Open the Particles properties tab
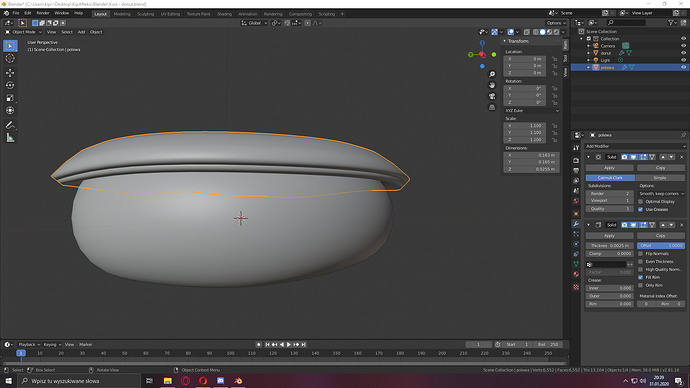The image size is (690, 388). pyautogui.click(x=576, y=234)
